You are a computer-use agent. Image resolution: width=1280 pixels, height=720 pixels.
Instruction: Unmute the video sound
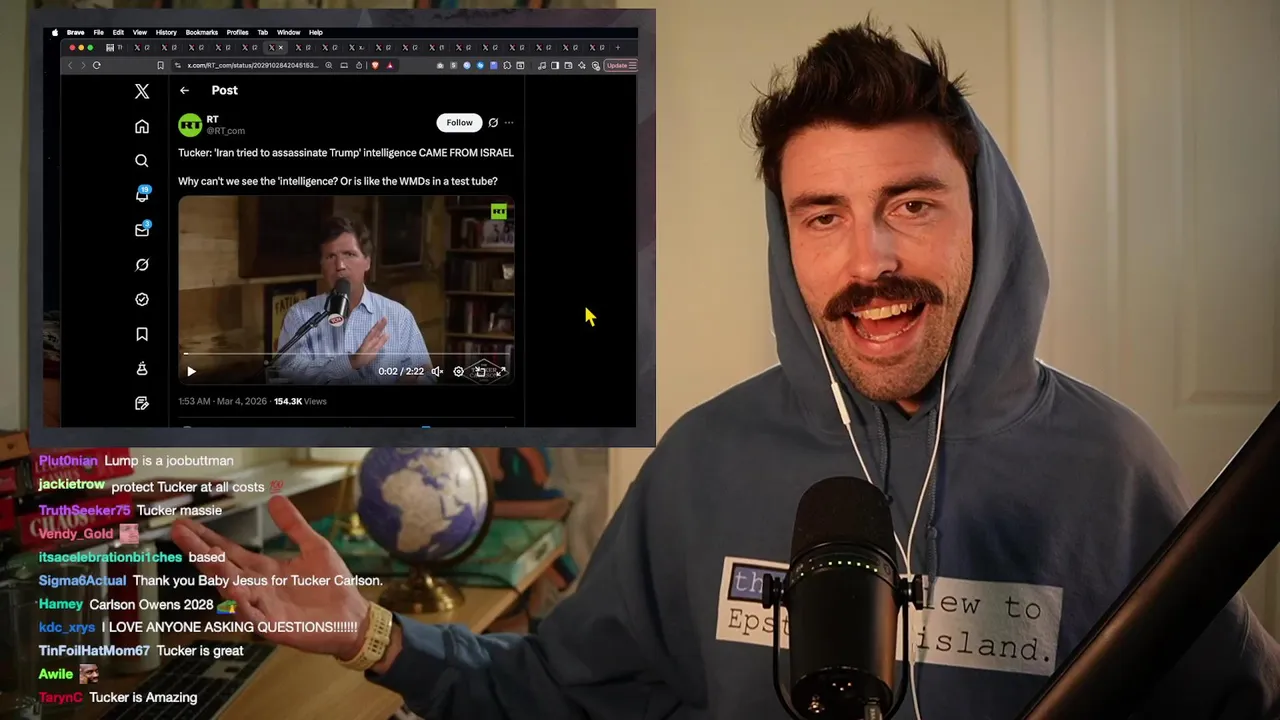(437, 371)
